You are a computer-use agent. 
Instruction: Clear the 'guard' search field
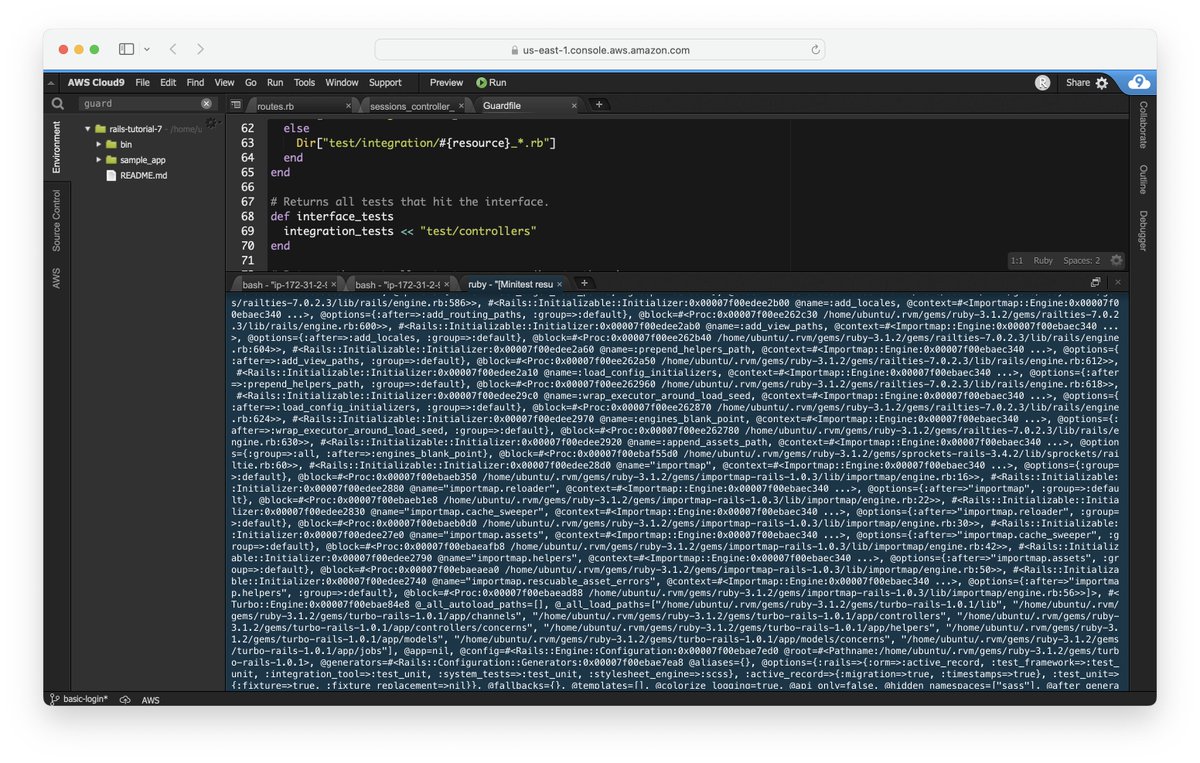click(206, 103)
